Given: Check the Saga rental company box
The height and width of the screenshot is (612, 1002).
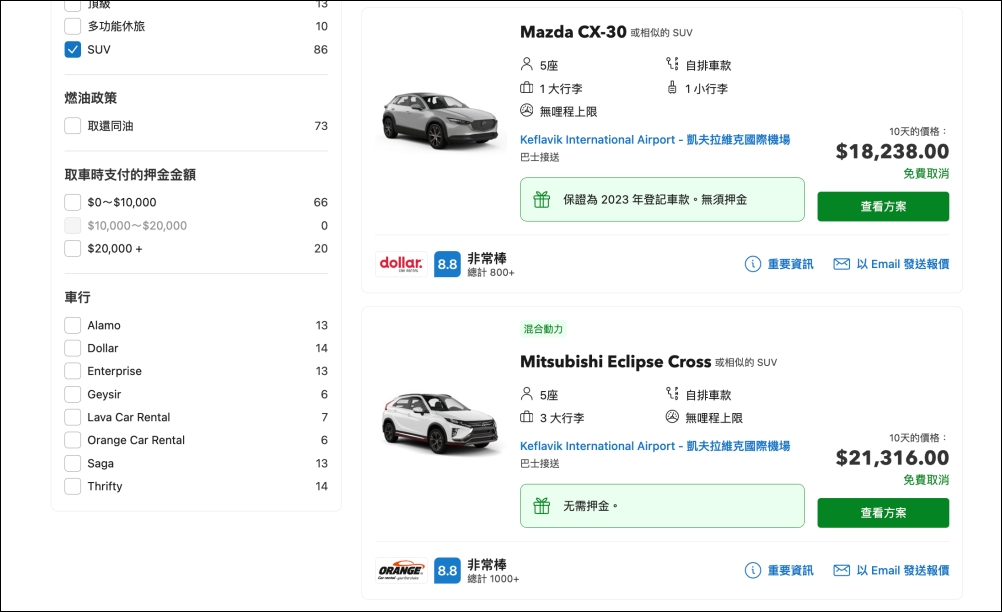Looking at the screenshot, I should 73,463.
